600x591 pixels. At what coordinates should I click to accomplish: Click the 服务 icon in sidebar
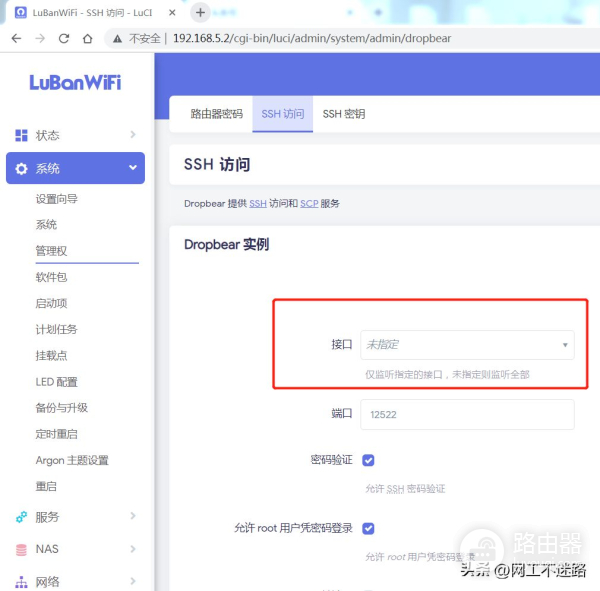pos(21,517)
